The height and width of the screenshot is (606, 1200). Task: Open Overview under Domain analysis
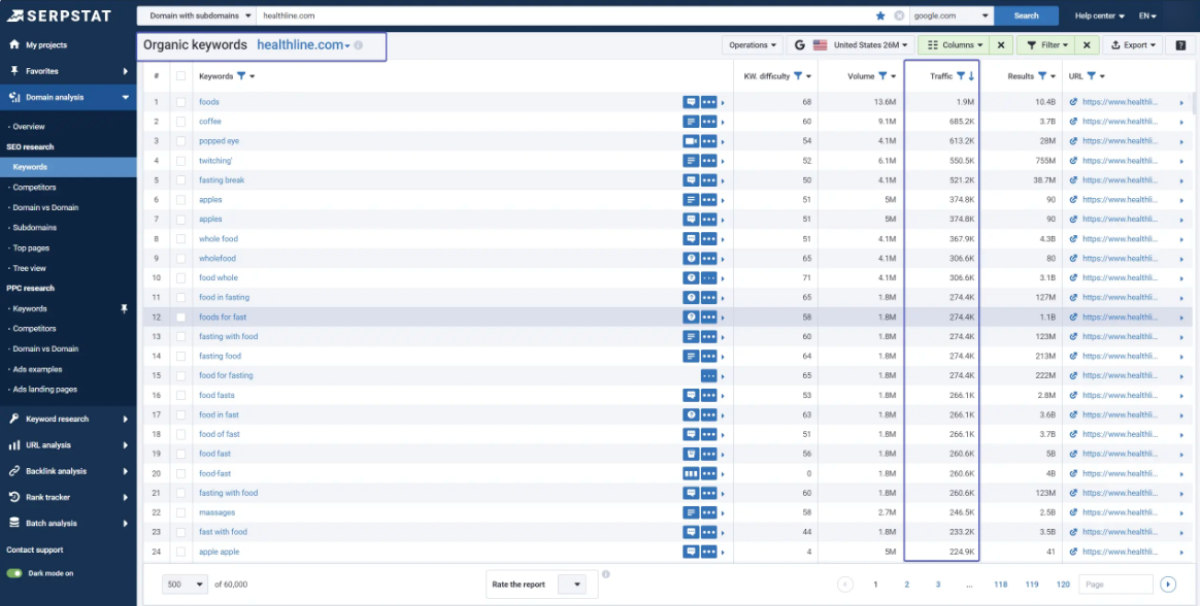[28, 127]
